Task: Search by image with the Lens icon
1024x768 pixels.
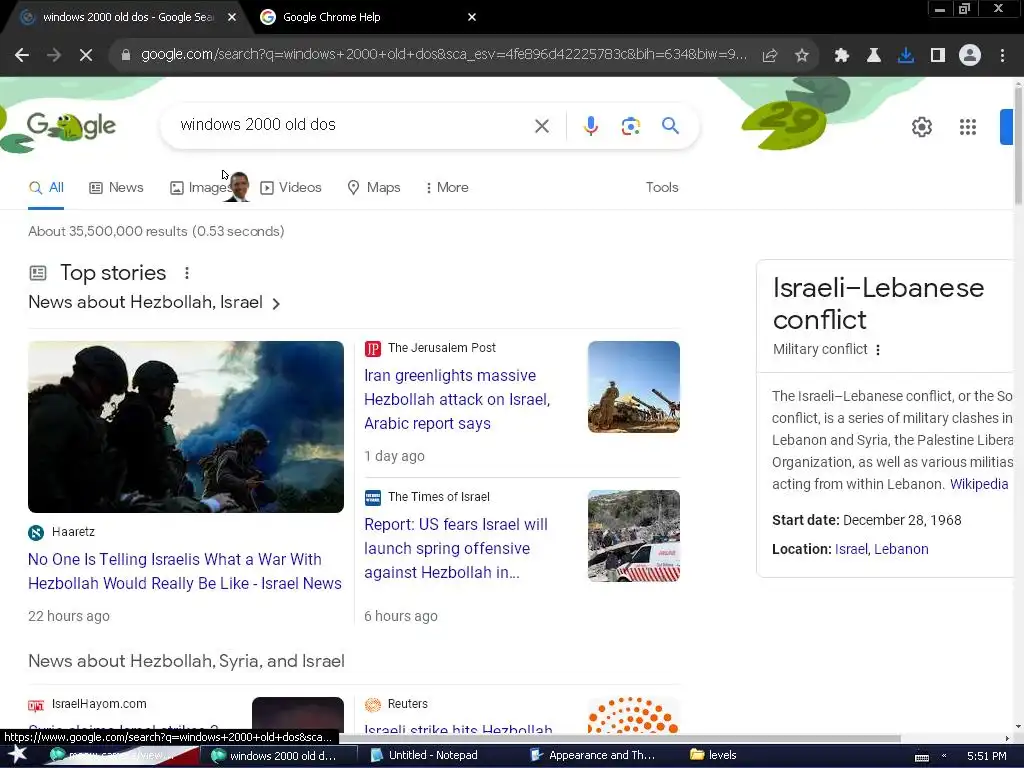Action: (x=630, y=126)
